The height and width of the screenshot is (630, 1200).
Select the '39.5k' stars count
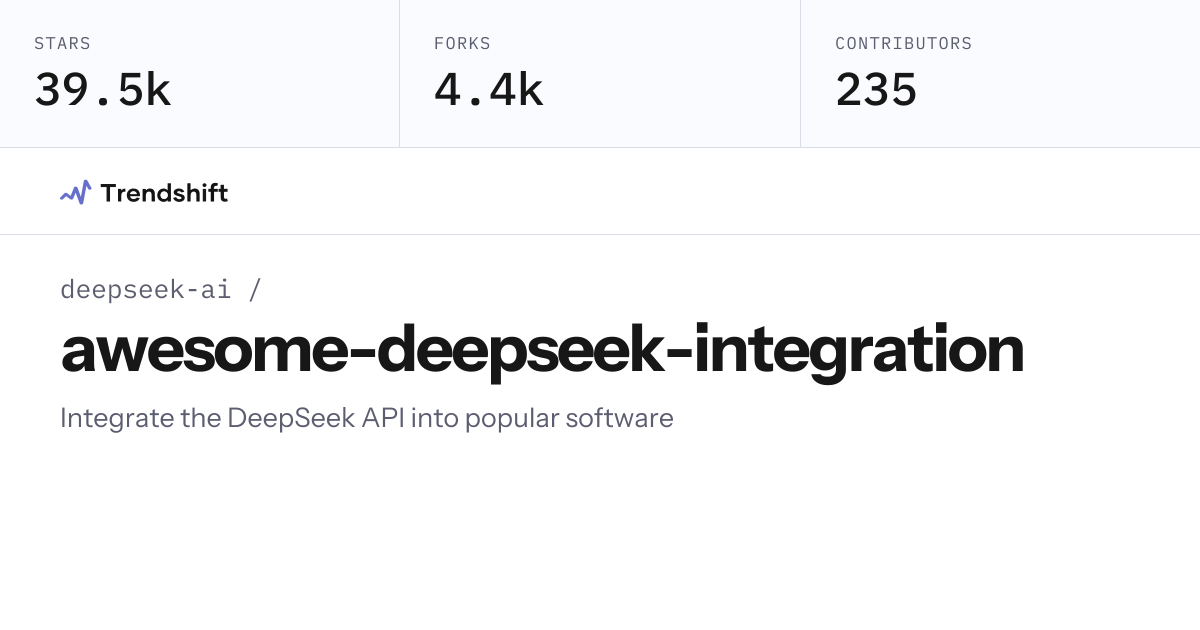tap(103, 90)
